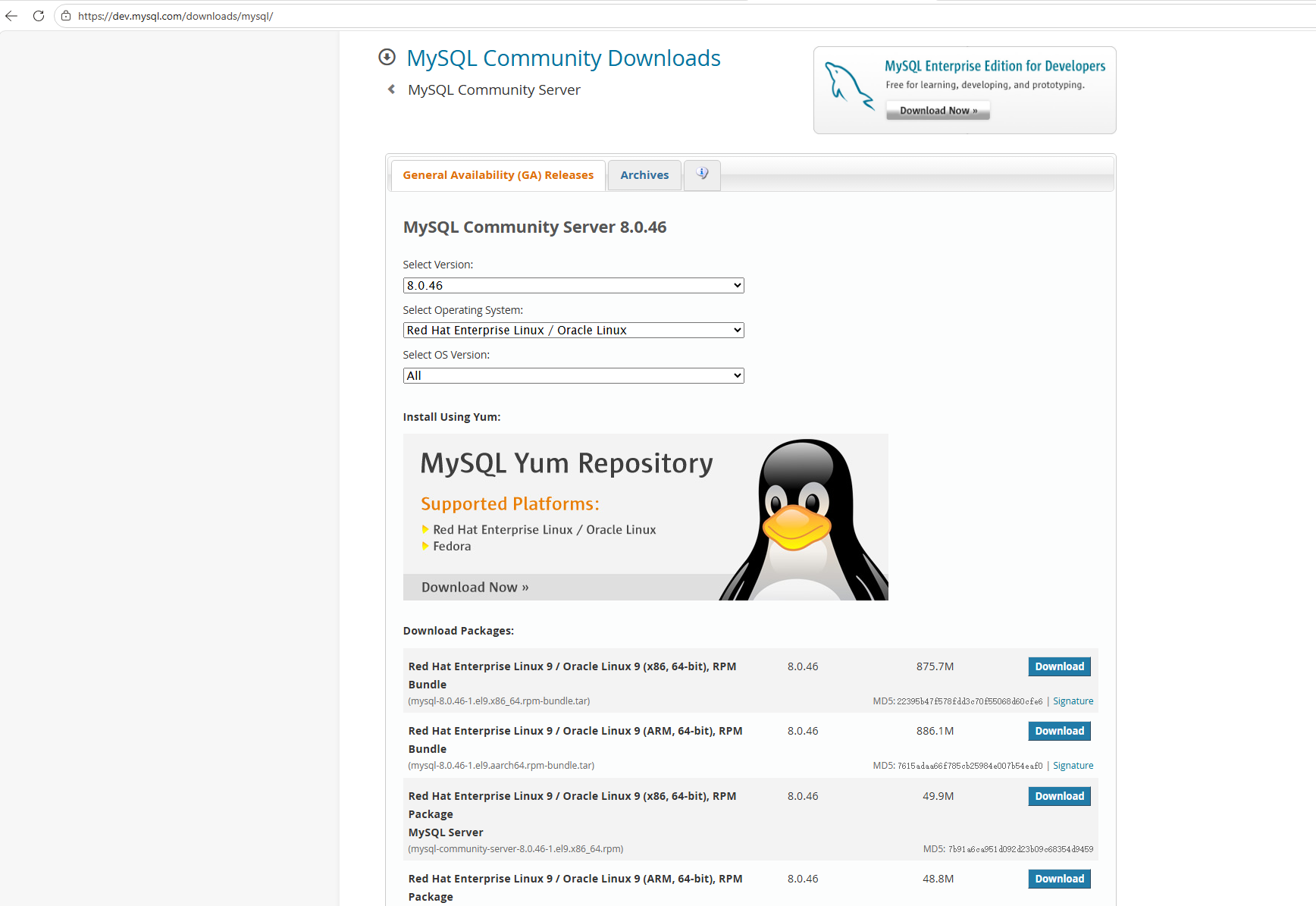Click the 886.1M file size value
This screenshot has height=906, width=1316.
(935, 731)
